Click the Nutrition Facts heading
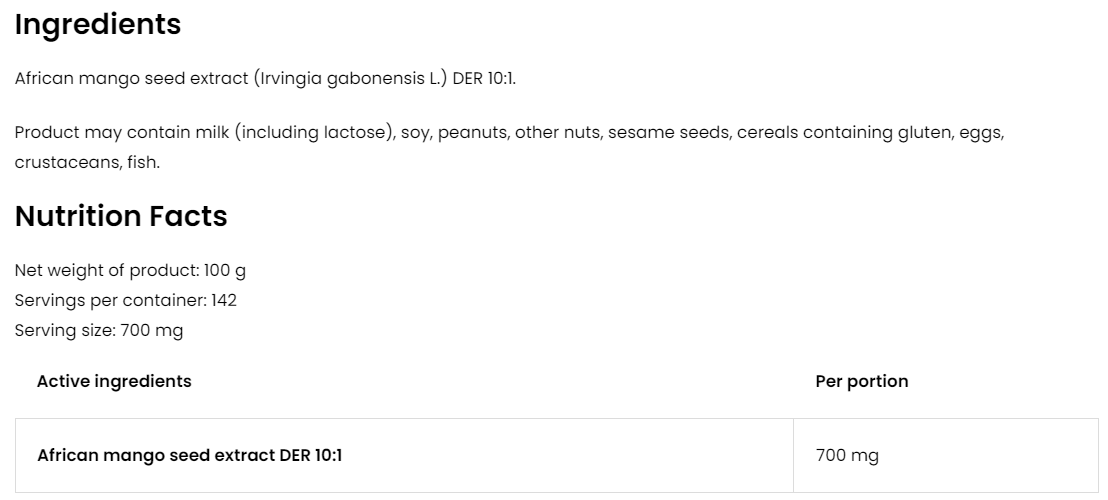 pos(121,216)
